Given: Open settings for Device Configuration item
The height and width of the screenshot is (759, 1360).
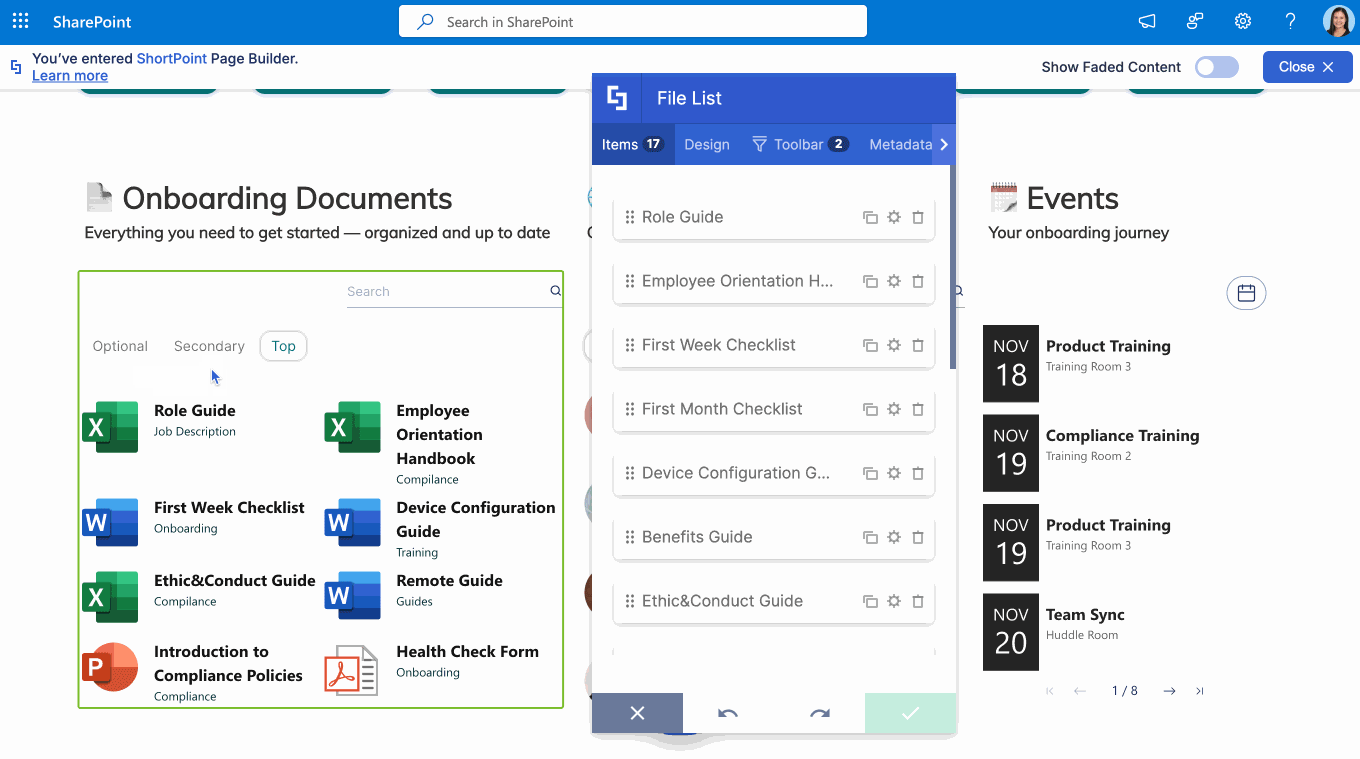Looking at the screenshot, I should coord(894,473).
